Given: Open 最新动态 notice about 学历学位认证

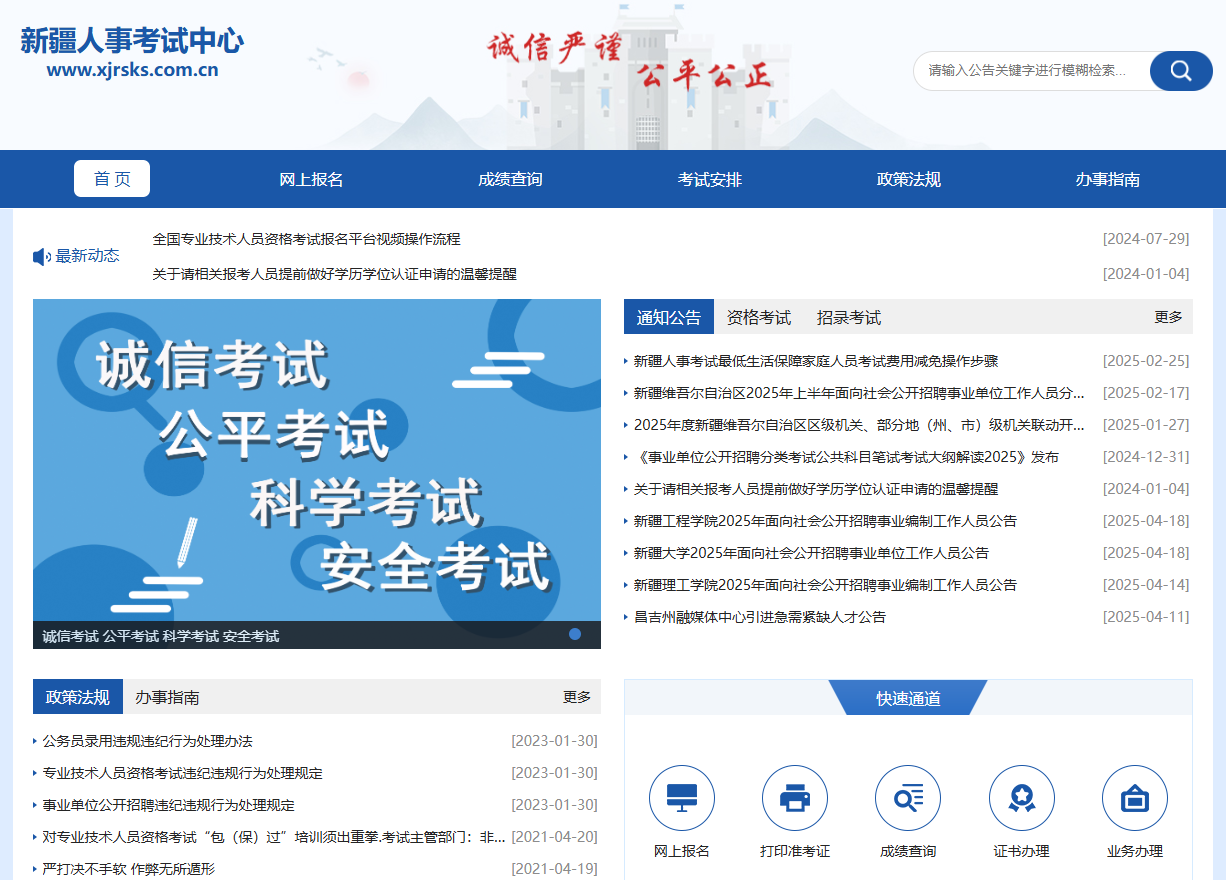Looking at the screenshot, I should (x=335, y=274).
